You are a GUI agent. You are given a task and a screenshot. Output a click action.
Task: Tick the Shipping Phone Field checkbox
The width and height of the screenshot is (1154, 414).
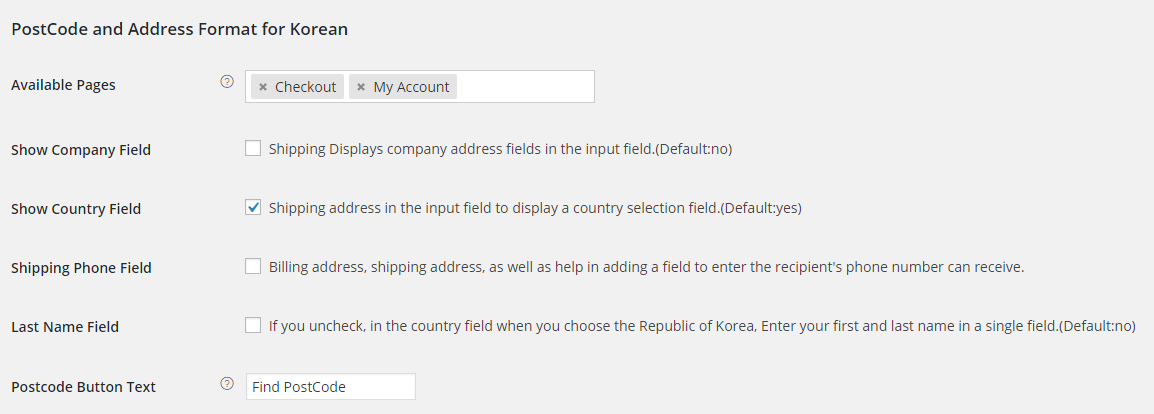253,266
